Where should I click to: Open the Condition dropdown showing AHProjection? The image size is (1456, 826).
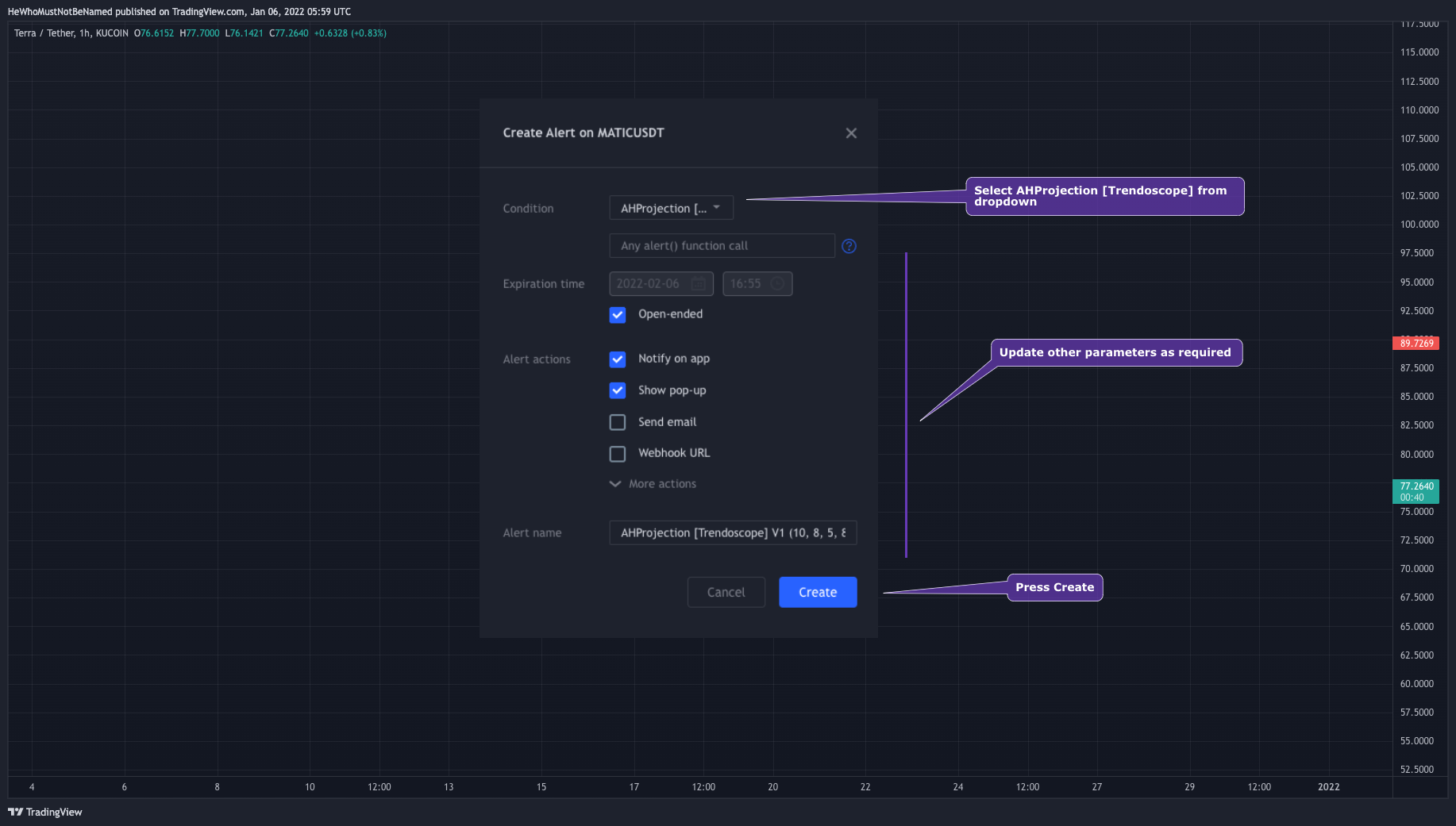pos(671,208)
